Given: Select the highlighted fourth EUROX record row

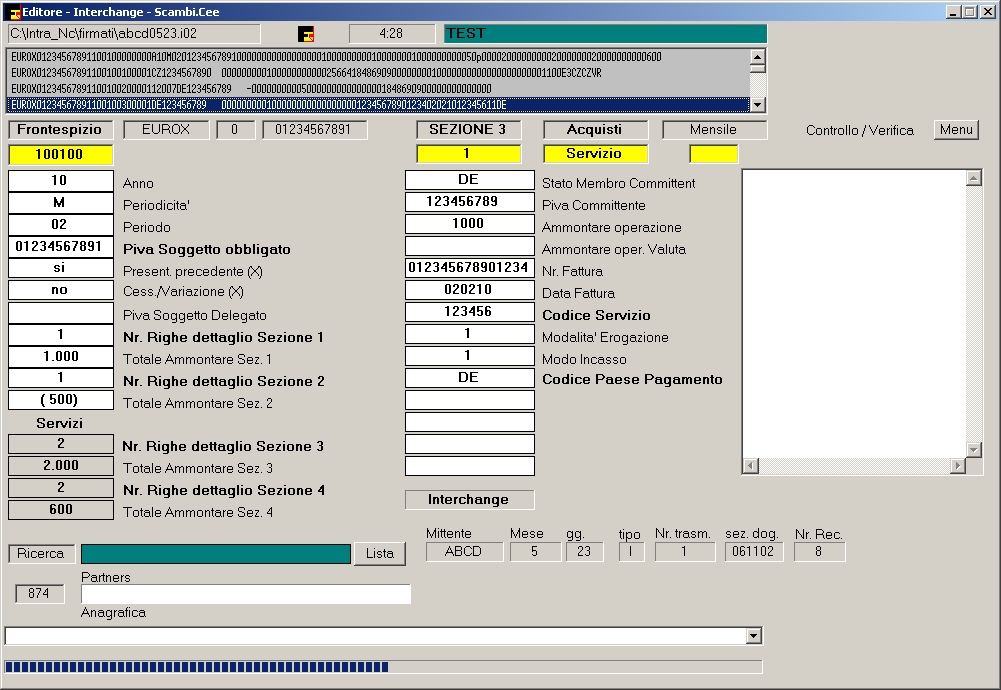Looking at the screenshot, I should [378, 105].
